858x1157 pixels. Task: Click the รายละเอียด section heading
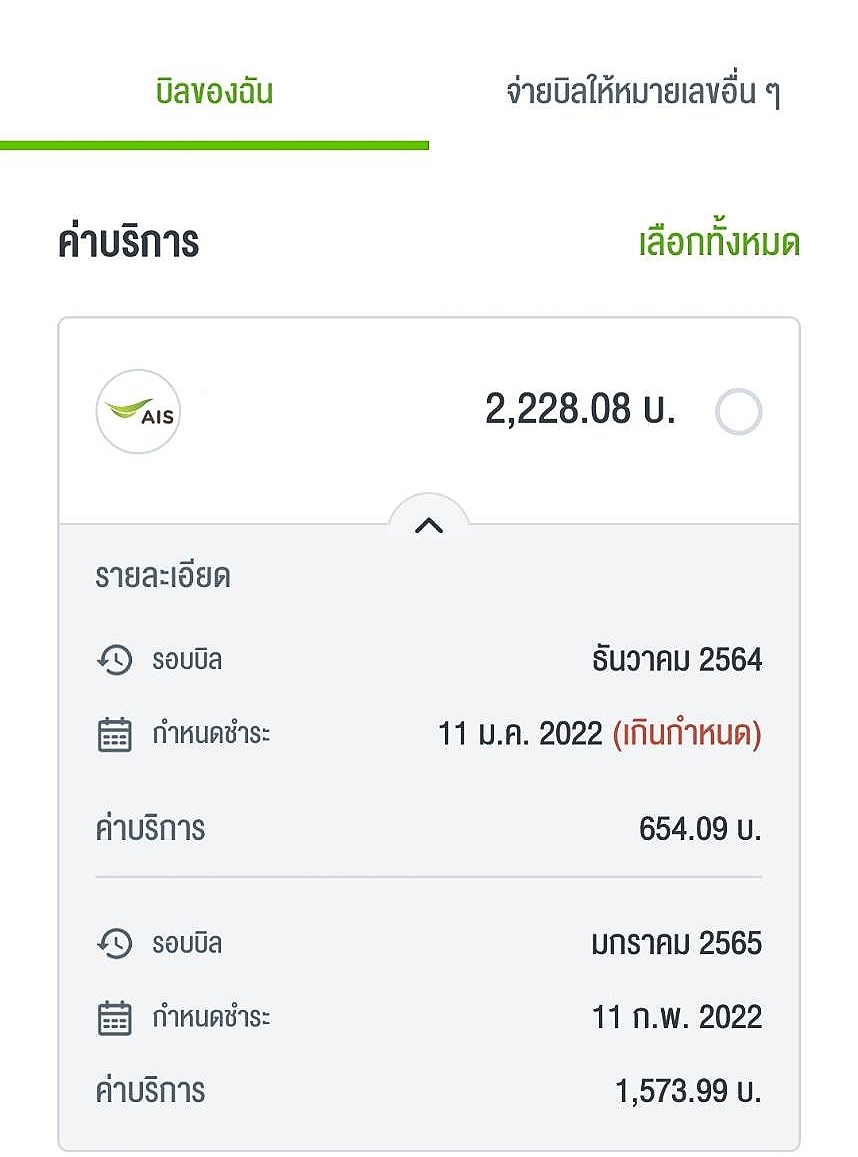163,576
